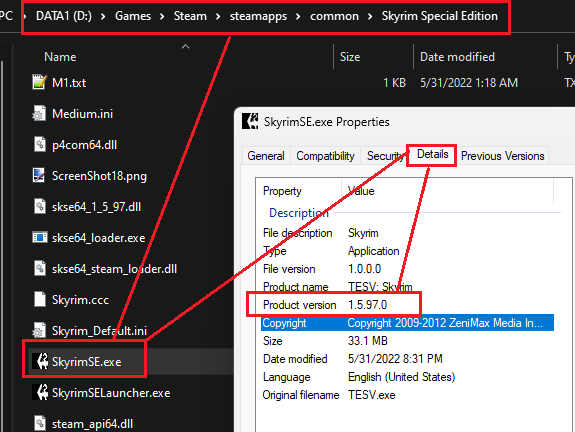Select SkyrimSELauncher.exe file name
The image size is (575, 432).
pos(111,393)
